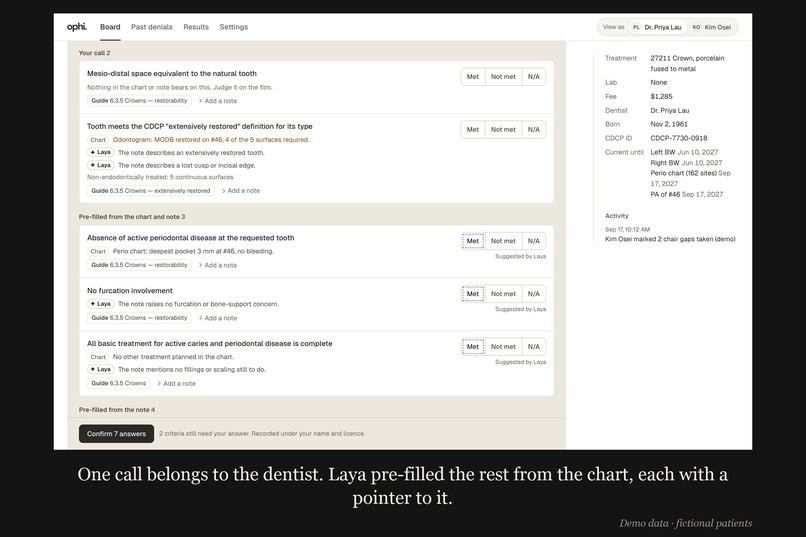Click the Odontogram MODB restored on #46 text
This screenshot has height=537, width=806.
click(x=211, y=140)
